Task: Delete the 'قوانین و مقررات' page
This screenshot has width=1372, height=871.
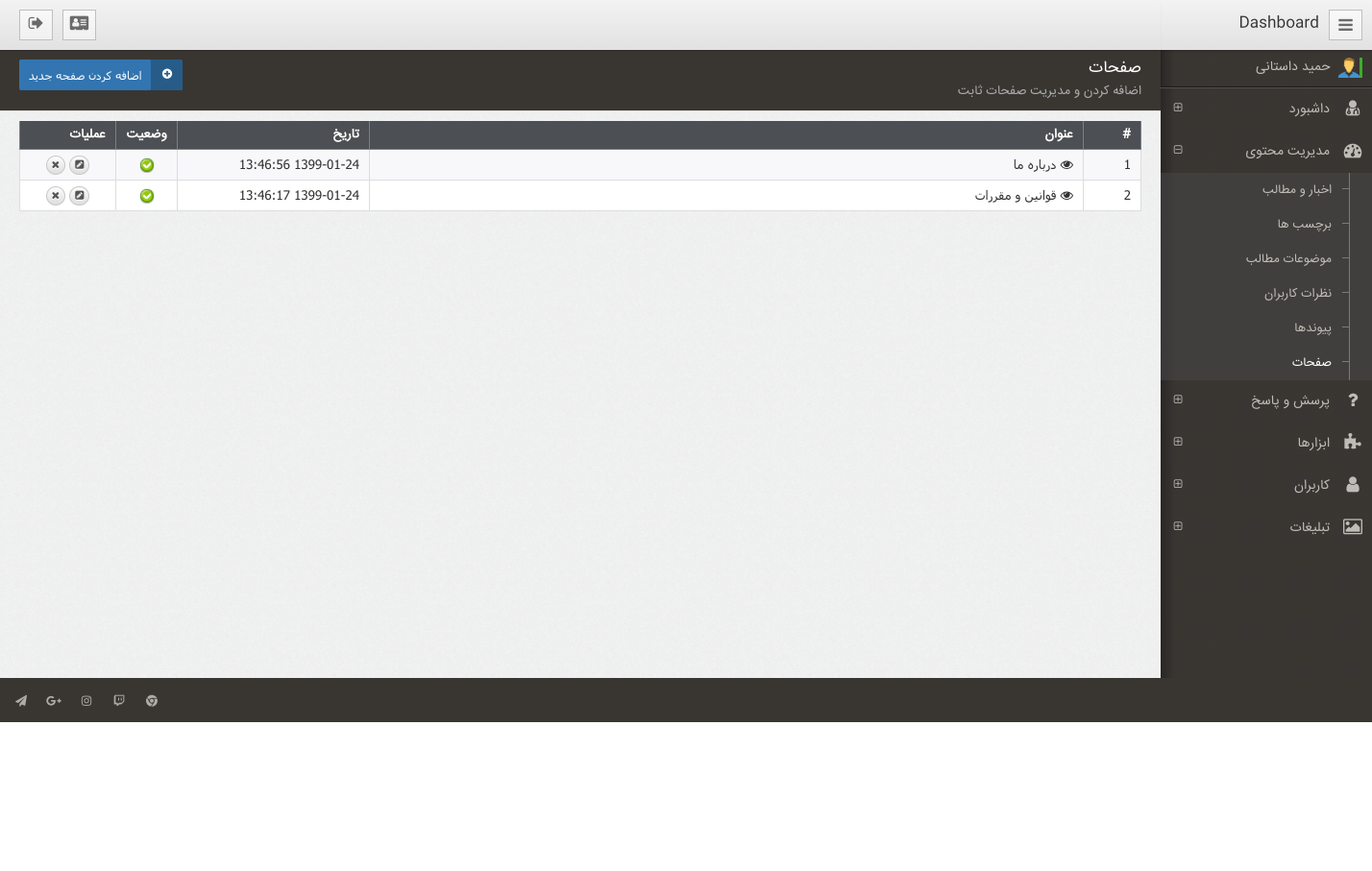Action: click(56, 196)
